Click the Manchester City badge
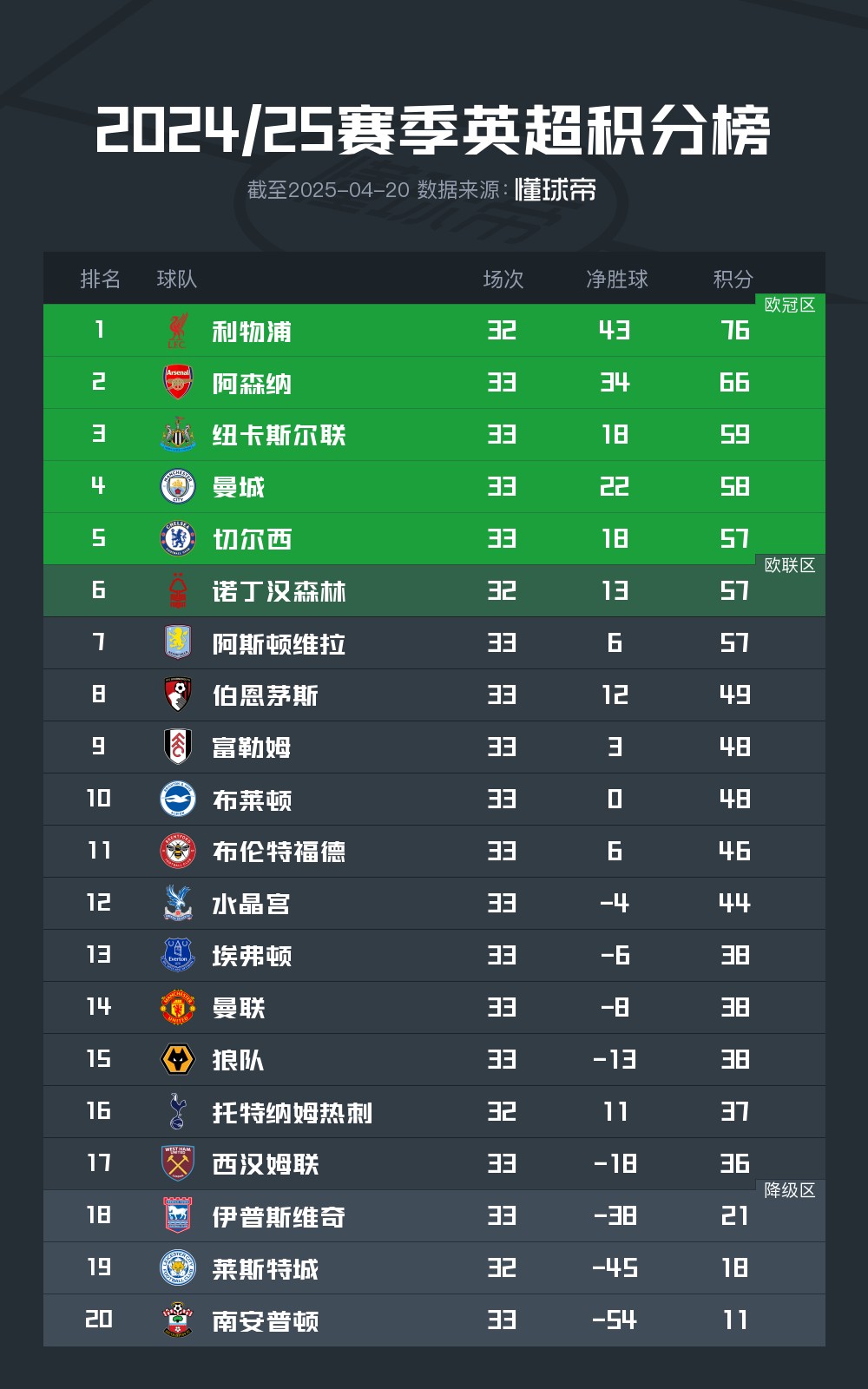The width and height of the screenshot is (868, 1389). 178,486
